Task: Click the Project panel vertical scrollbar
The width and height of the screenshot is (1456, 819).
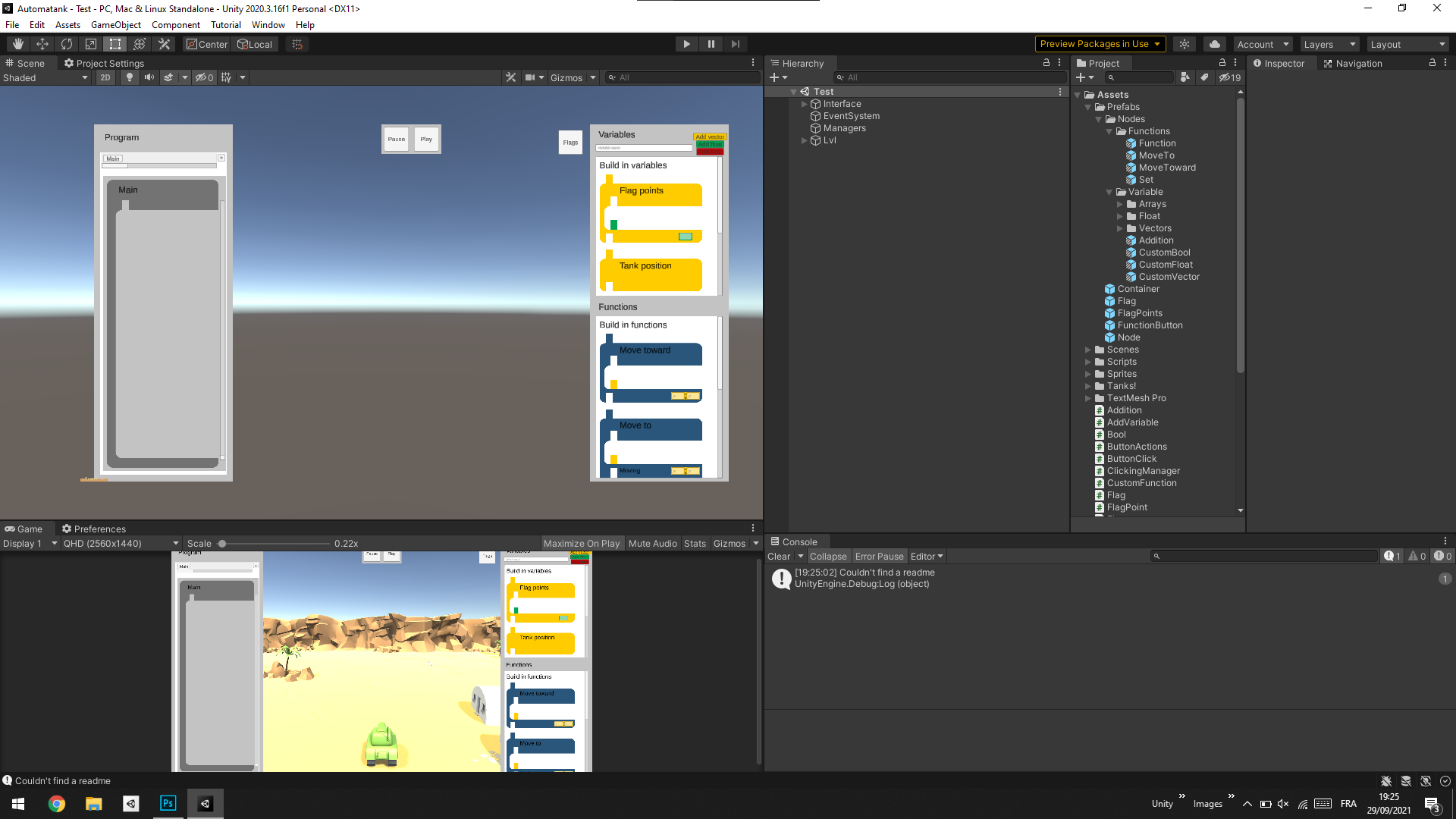Action: point(1241,235)
